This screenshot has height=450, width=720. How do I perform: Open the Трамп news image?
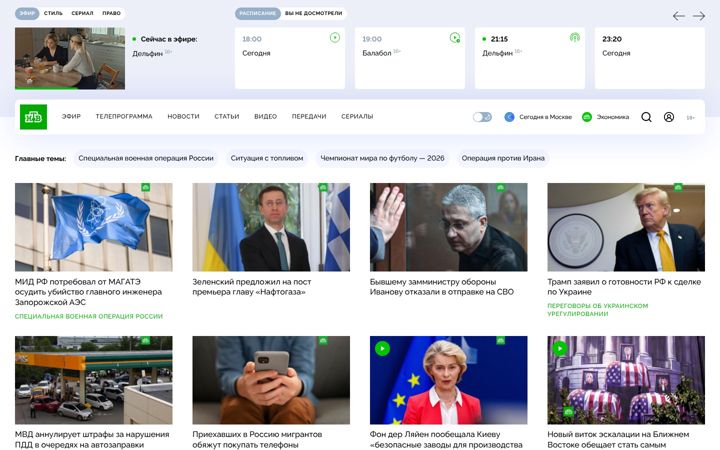[x=626, y=227]
